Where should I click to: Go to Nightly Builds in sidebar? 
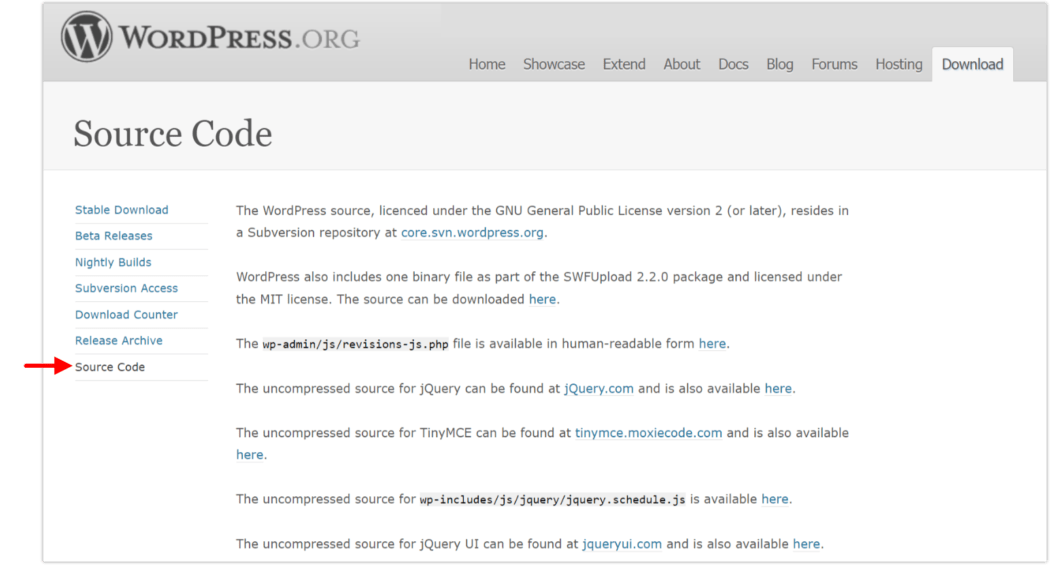pos(113,262)
